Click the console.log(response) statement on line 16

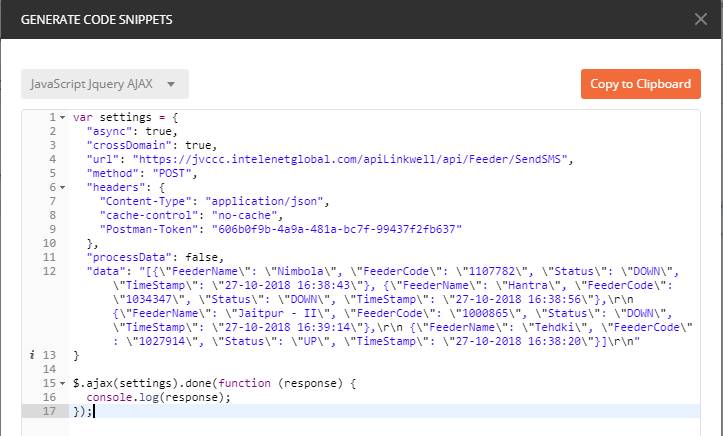(158, 397)
